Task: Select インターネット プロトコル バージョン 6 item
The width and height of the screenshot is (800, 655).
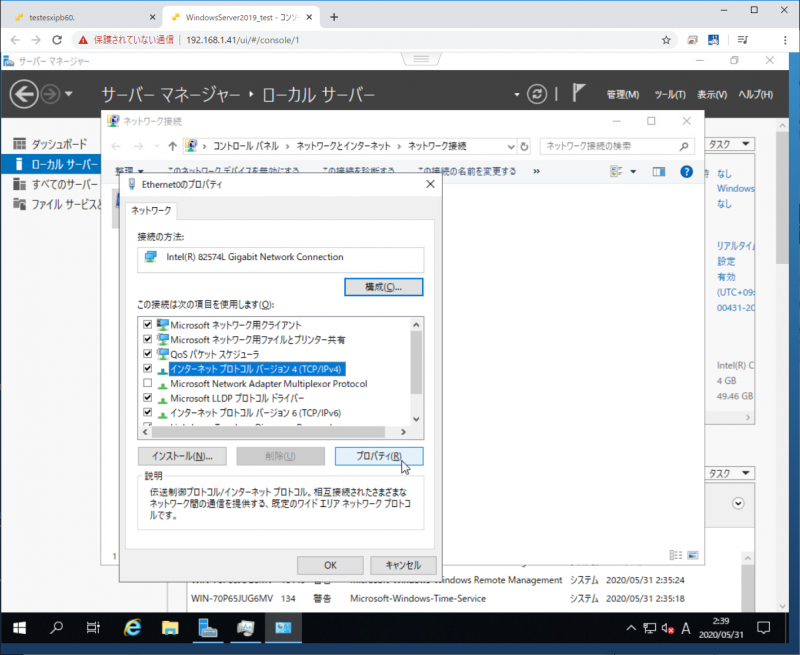Action: click(x=256, y=413)
